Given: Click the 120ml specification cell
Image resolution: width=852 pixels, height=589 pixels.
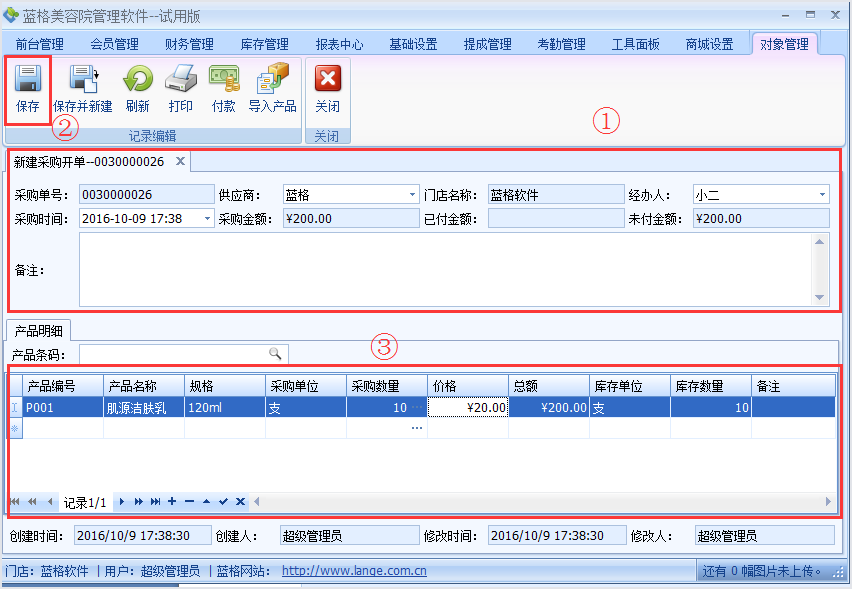Looking at the screenshot, I should (x=224, y=407).
